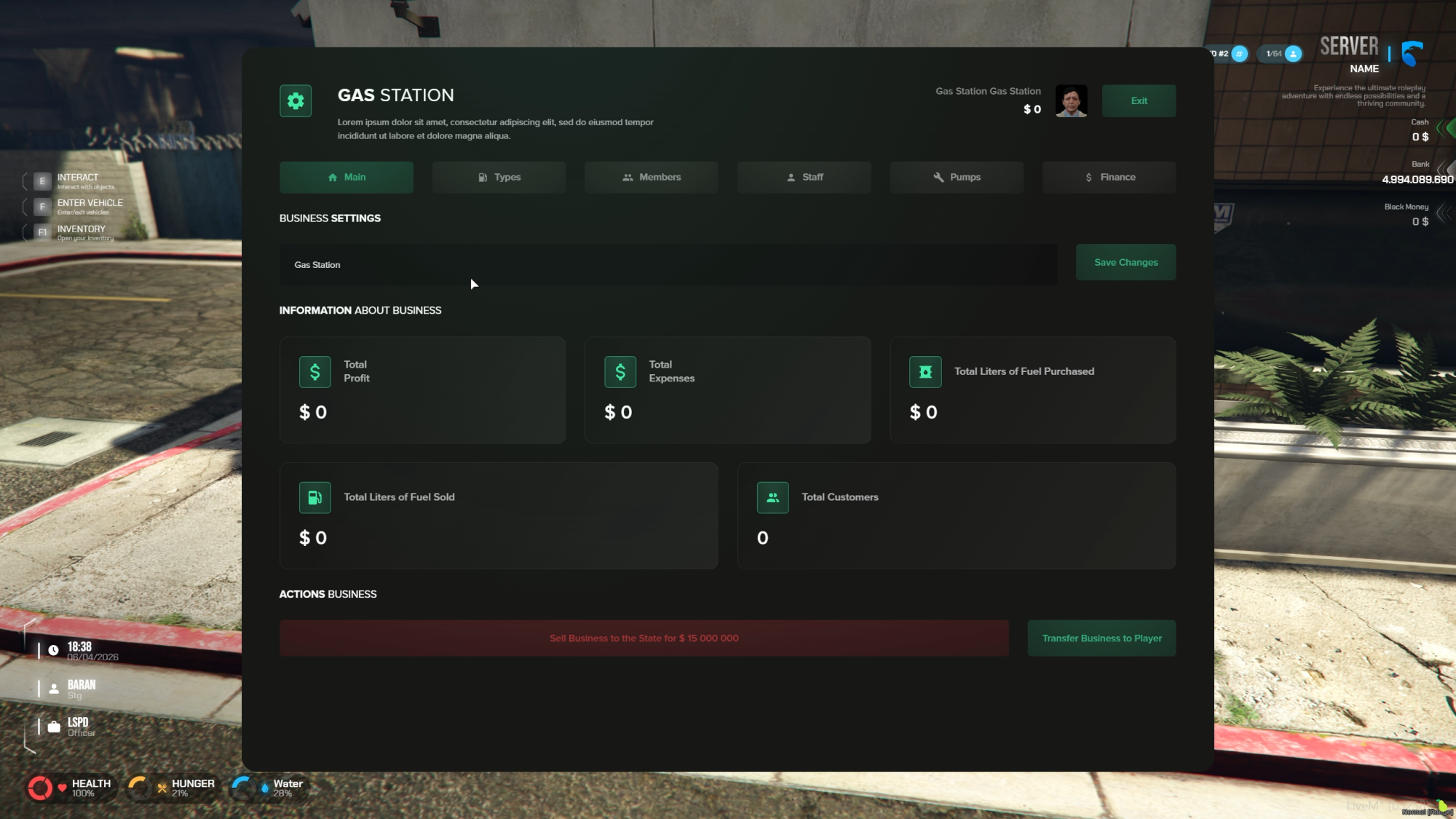Go to the Pumps tab
The height and width of the screenshot is (819, 1456).
pyautogui.click(x=957, y=178)
